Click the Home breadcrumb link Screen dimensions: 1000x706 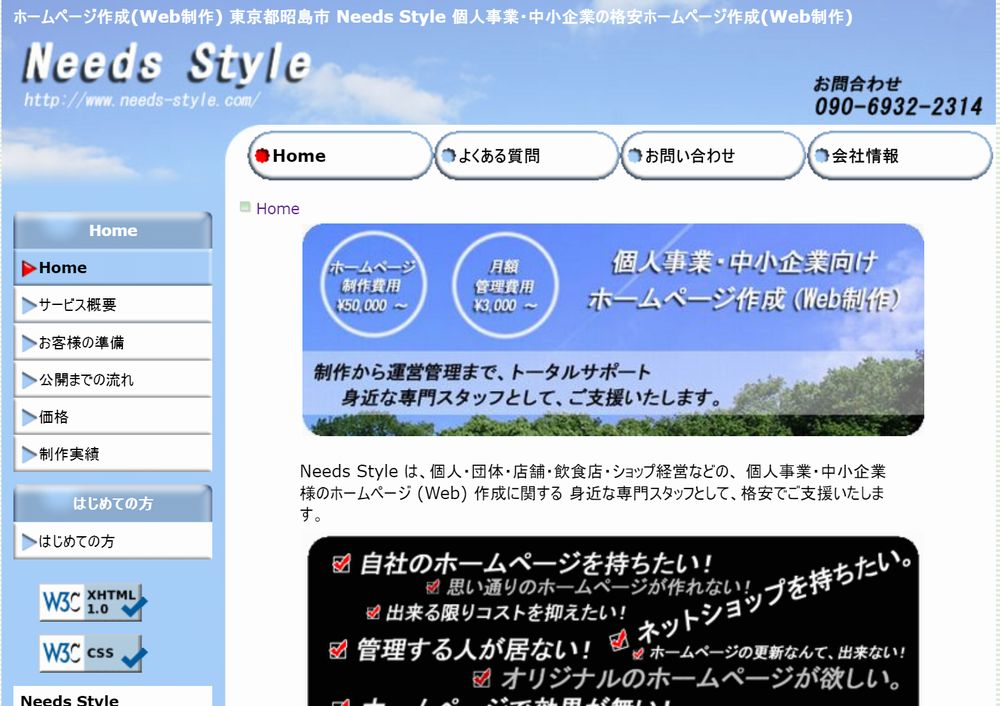point(278,209)
